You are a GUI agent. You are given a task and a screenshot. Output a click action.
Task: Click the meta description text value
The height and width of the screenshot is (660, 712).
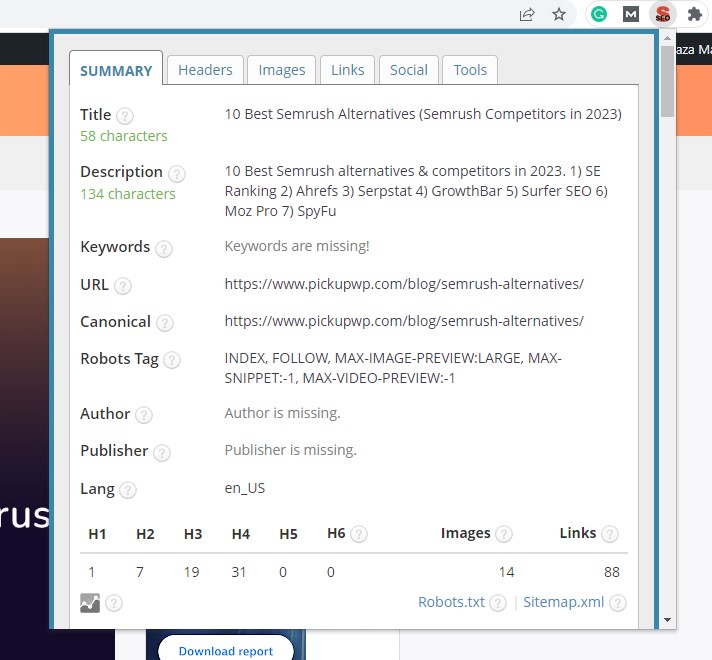(416, 191)
